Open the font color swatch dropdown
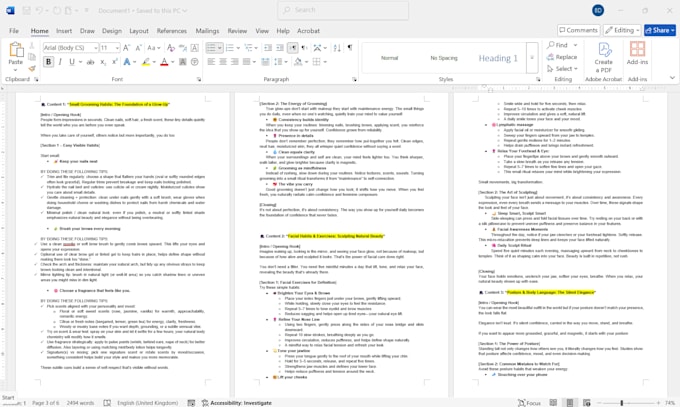Image resolution: width=680 pixels, height=407 pixels. coord(173,62)
